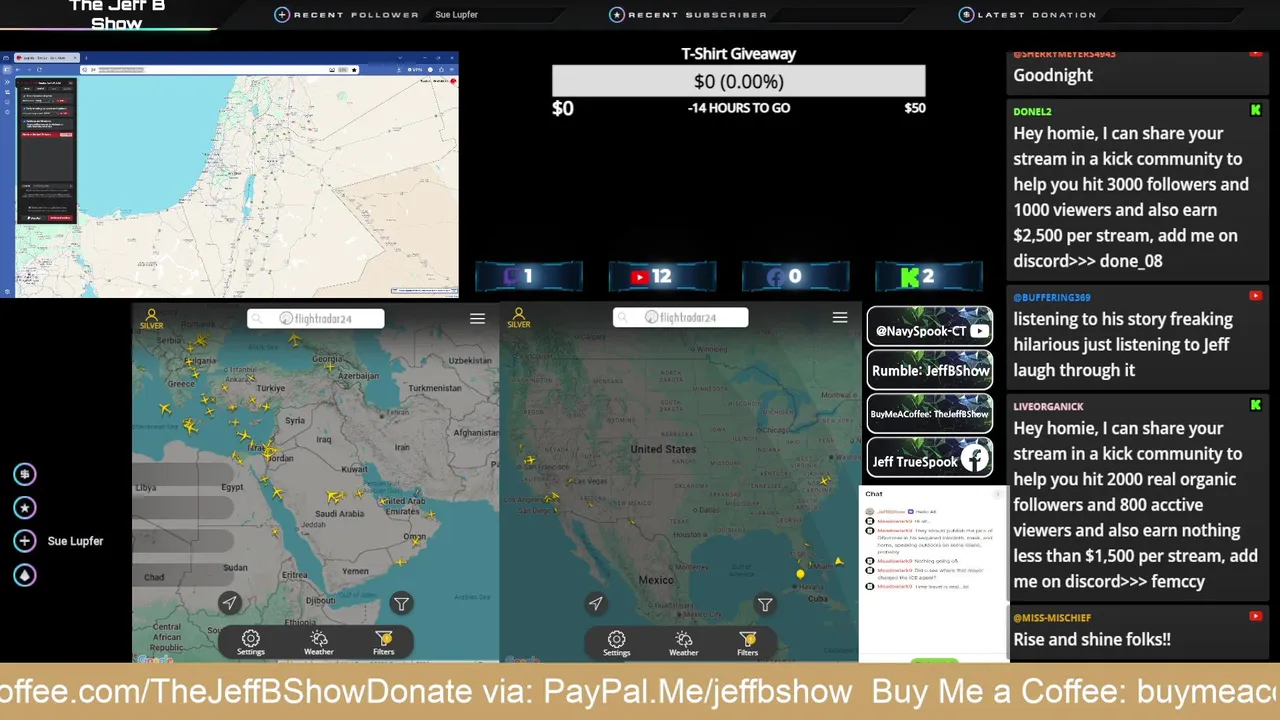Click Settings gear on right flightradar24 map

[x=616, y=642]
